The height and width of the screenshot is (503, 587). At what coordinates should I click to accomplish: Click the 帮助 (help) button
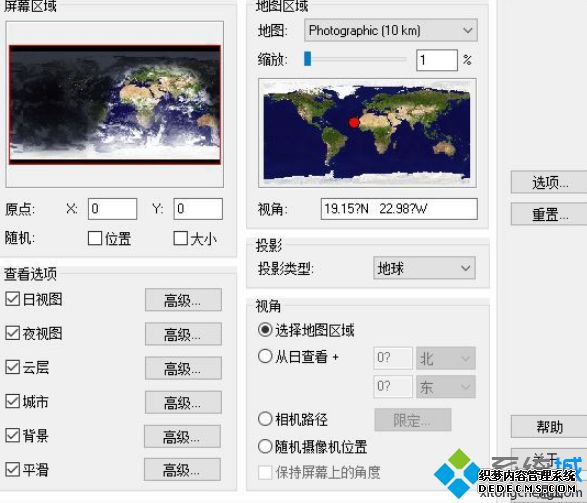tap(549, 427)
